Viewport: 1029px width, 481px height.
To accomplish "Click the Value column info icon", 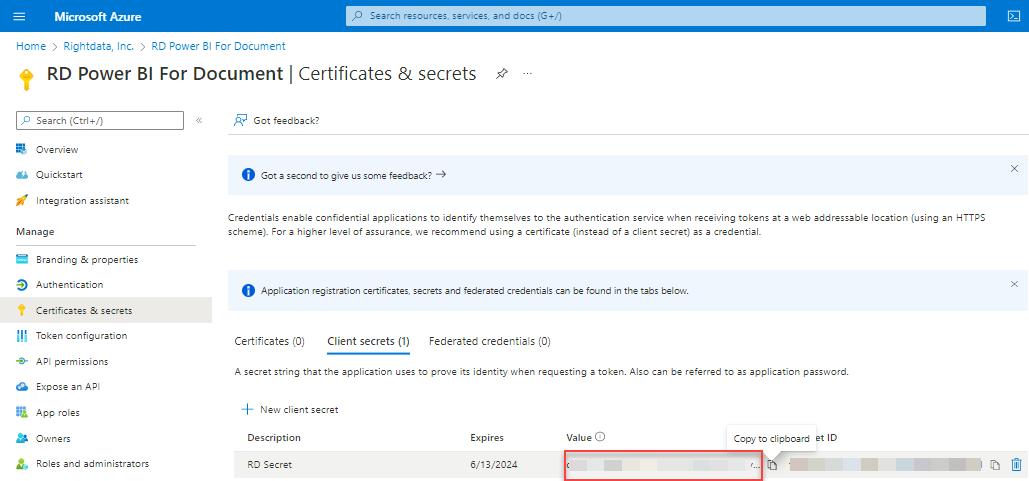I will [x=600, y=437].
